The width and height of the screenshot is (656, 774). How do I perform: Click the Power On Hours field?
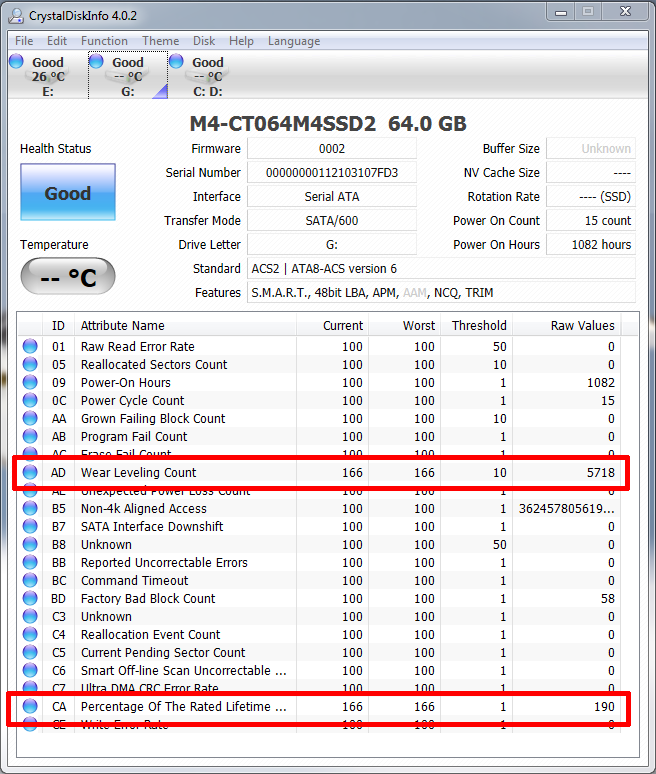coord(591,244)
